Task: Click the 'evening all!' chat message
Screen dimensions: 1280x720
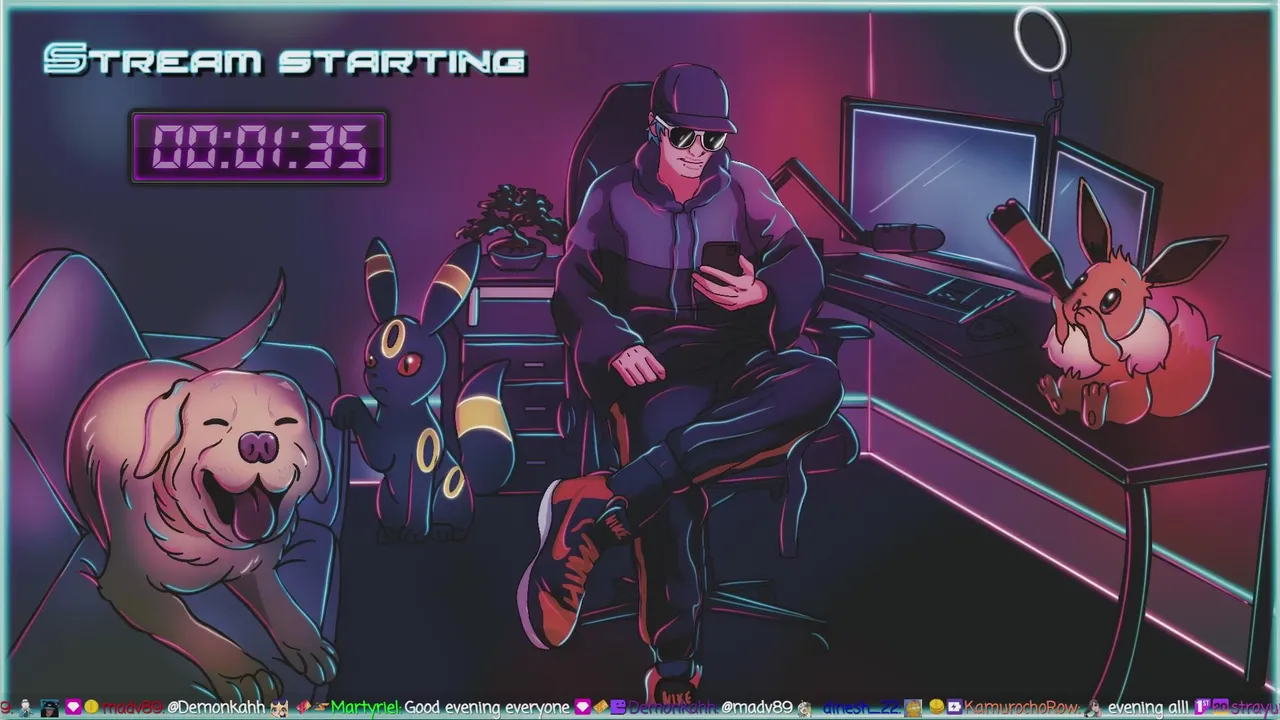Action: click(x=1148, y=708)
